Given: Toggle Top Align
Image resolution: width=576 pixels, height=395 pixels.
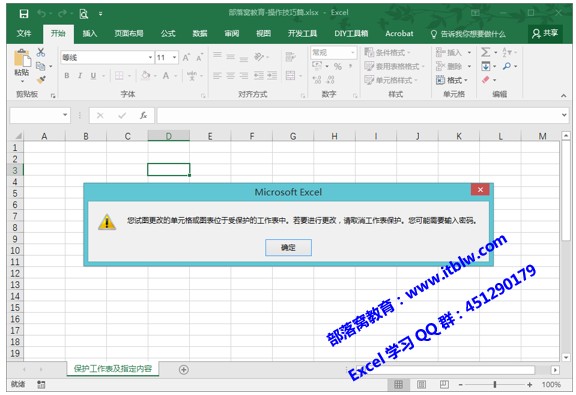Looking at the screenshot, I should tap(217, 55).
